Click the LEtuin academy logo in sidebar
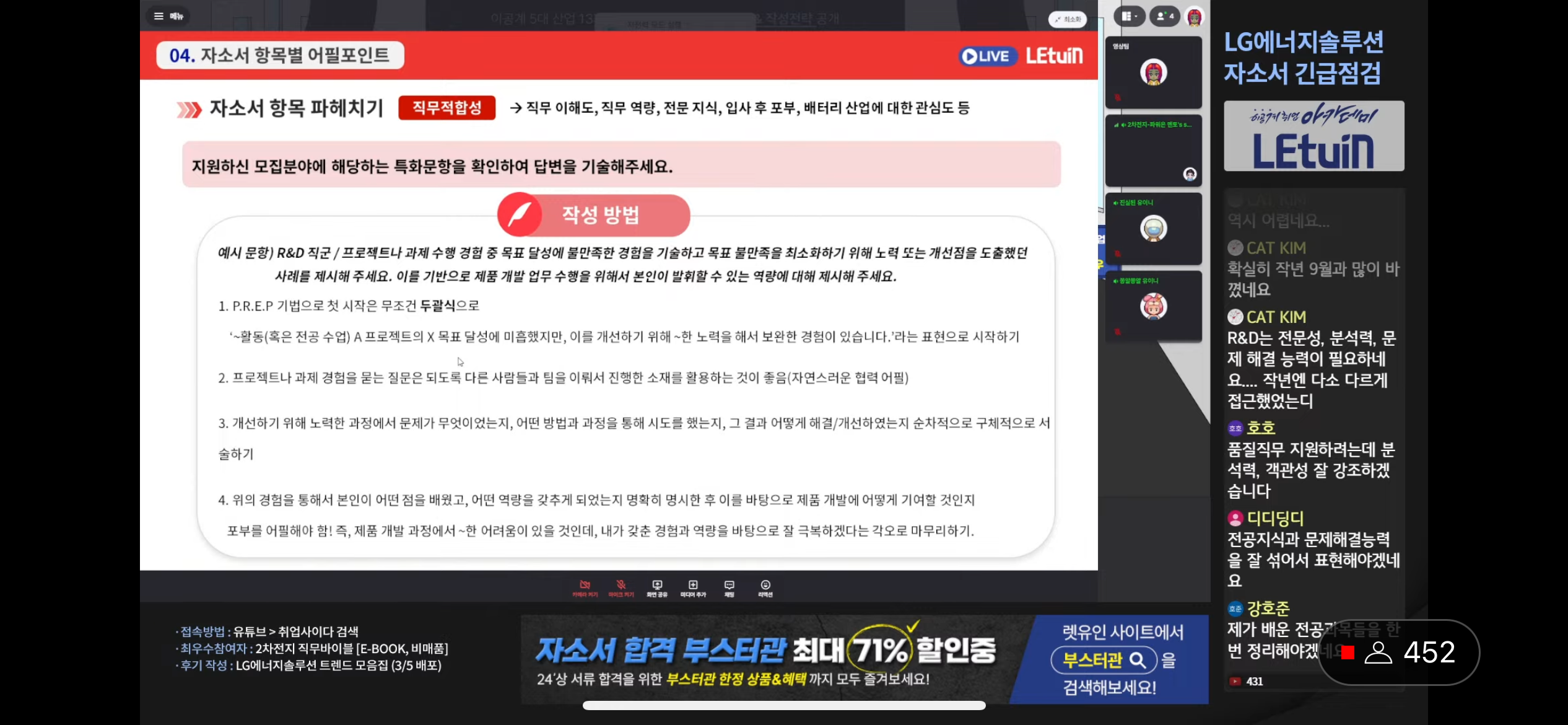Viewport: 1568px width, 725px height. click(x=1313, y=136)
